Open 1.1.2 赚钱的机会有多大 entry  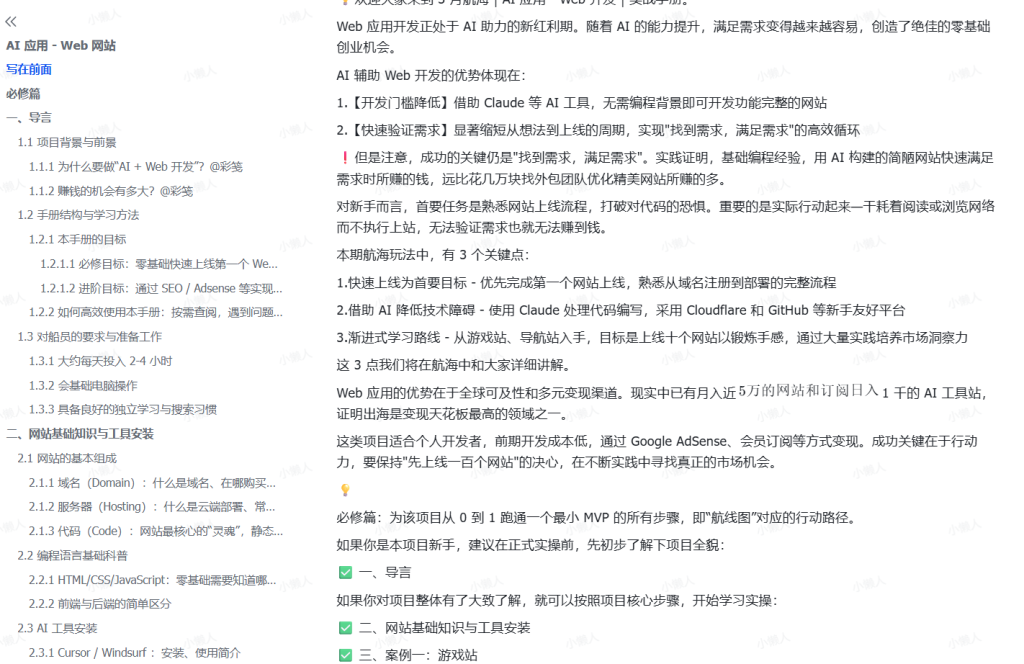coord(110,191)
